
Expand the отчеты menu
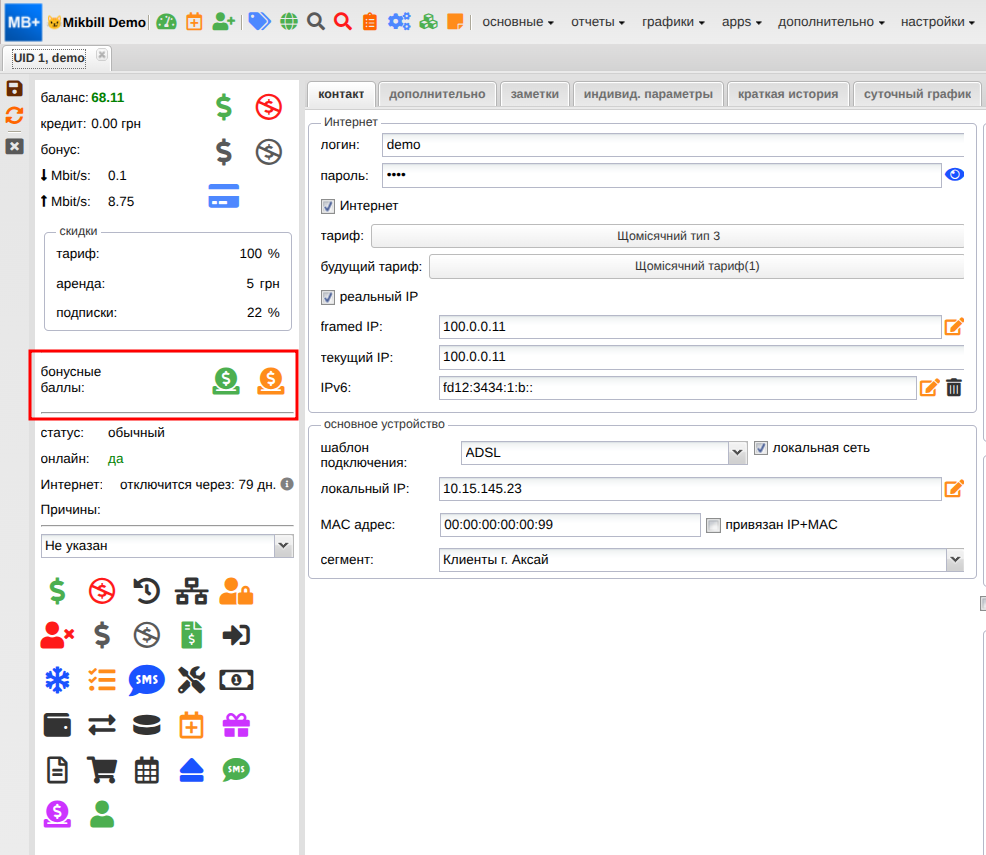pos(597,22)
